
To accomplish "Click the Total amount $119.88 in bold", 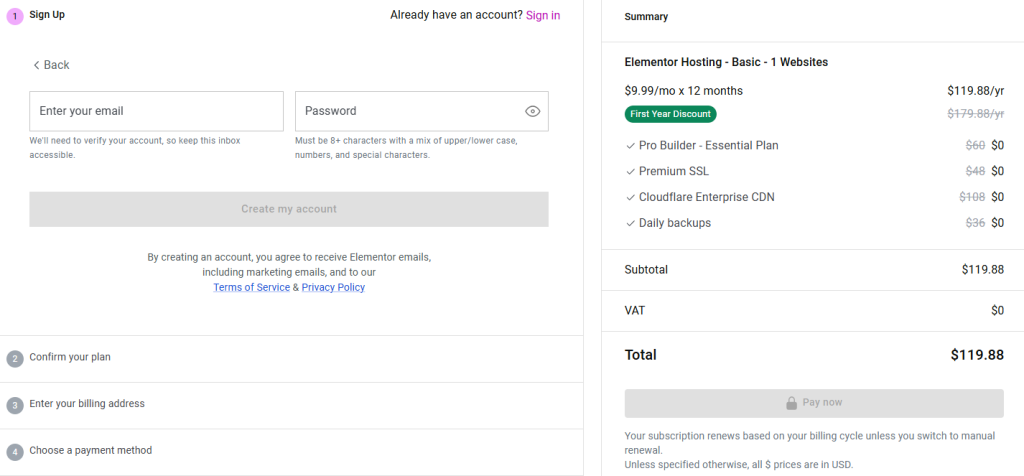I will click(977, 355).
